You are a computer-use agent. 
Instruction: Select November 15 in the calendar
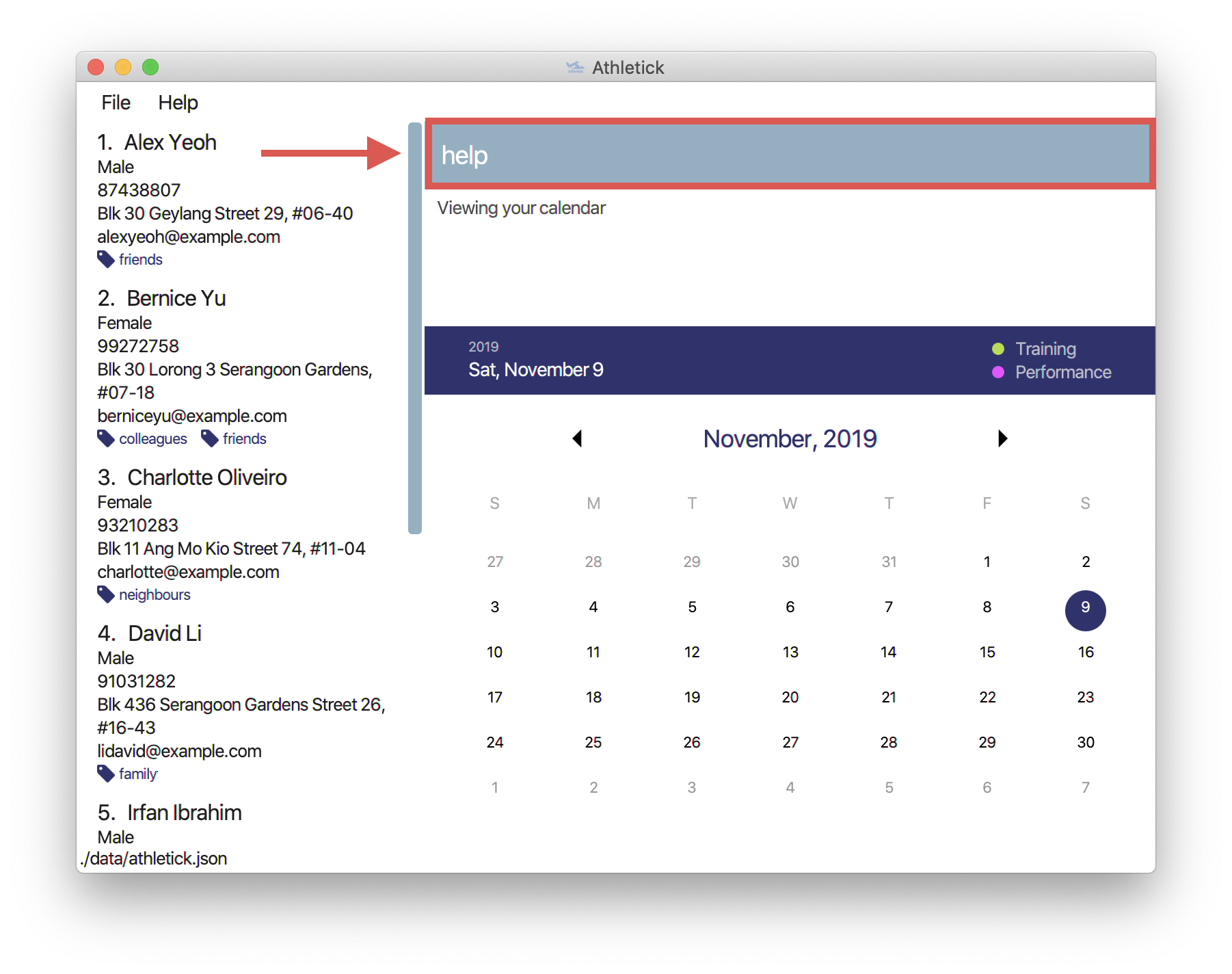tap(987, 653)
